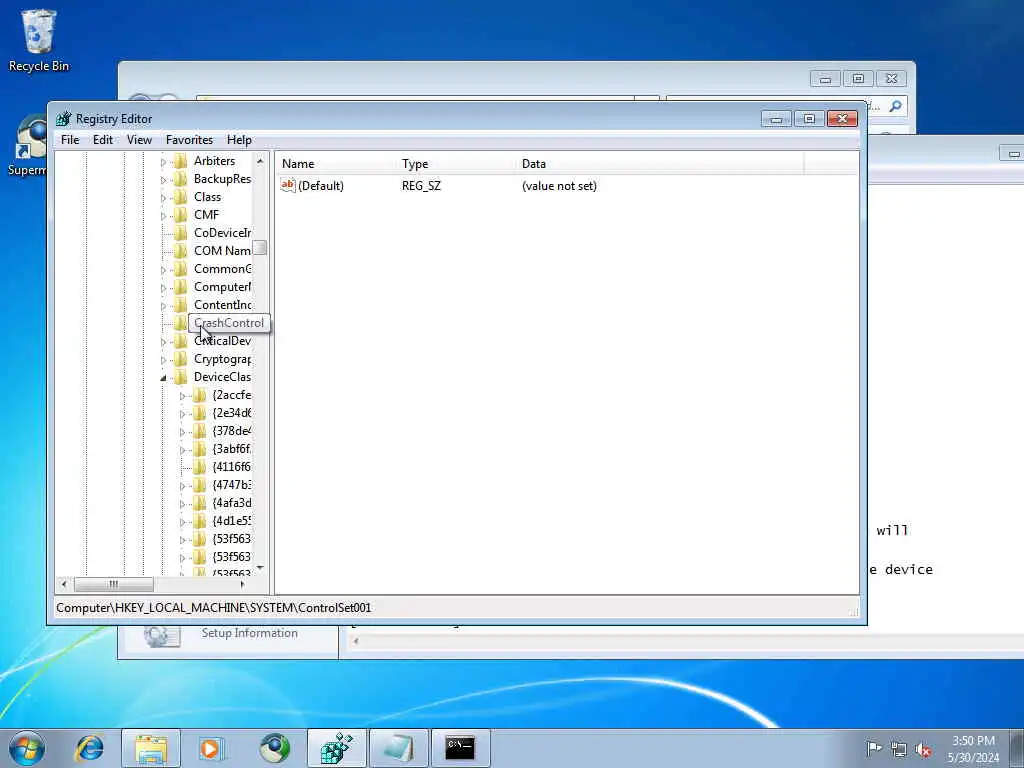The height and width of the screenshot is (768, 1024).
Task: Select the CrashControl folder icon
Action: [x=181, y=323]
